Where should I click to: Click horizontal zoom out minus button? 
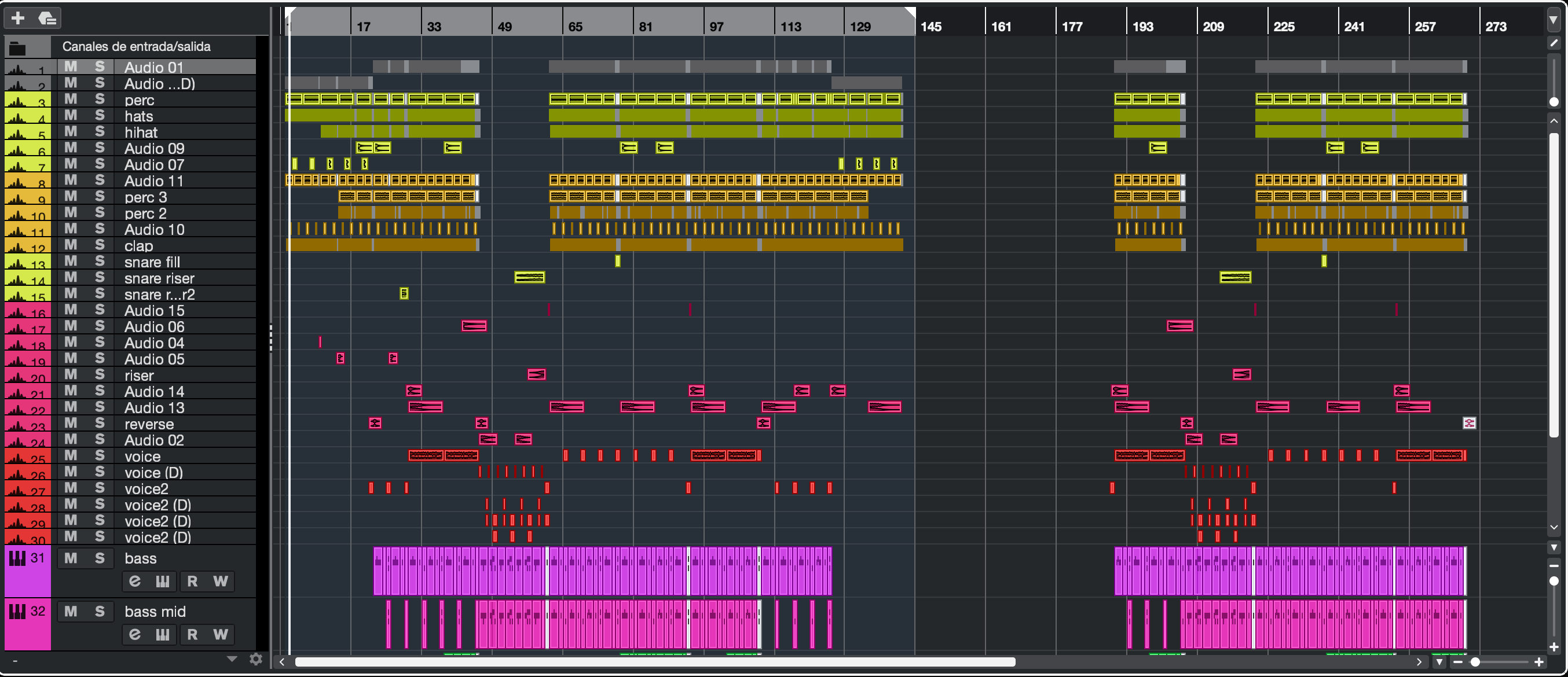pyautogui.click(x=1459, y=662)
